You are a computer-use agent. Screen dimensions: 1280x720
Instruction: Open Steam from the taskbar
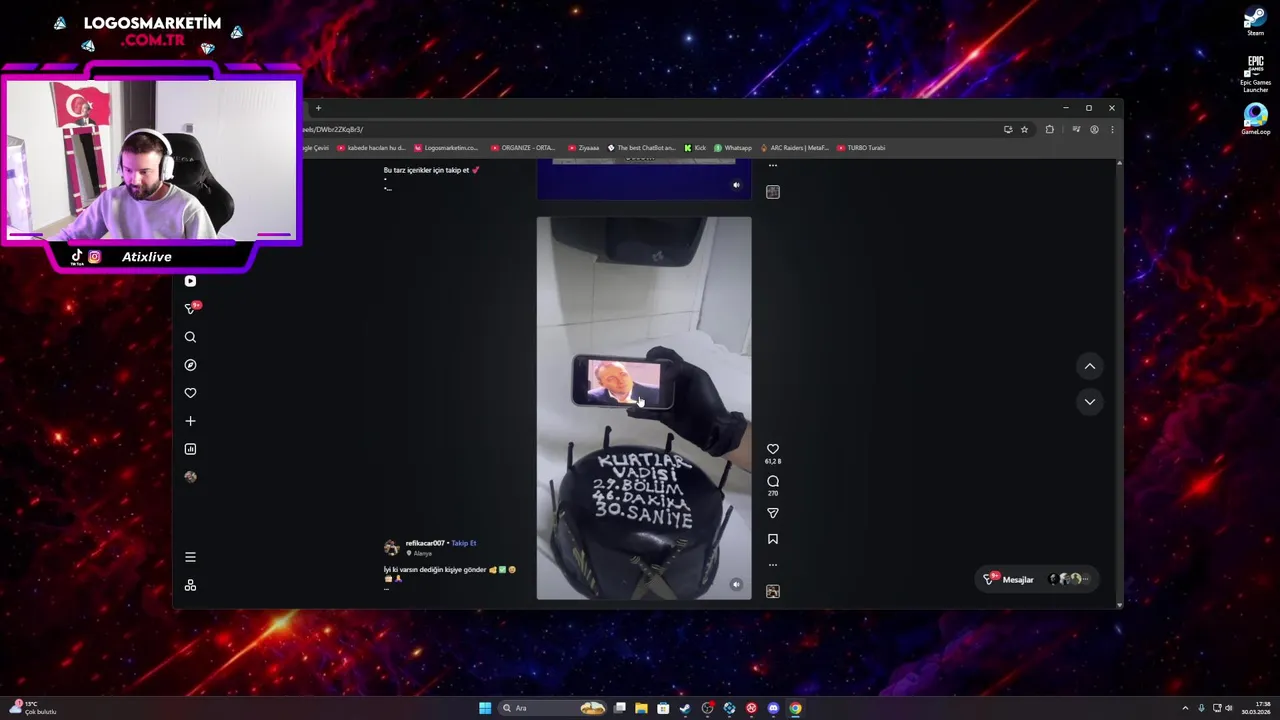[x=685, y=708]
